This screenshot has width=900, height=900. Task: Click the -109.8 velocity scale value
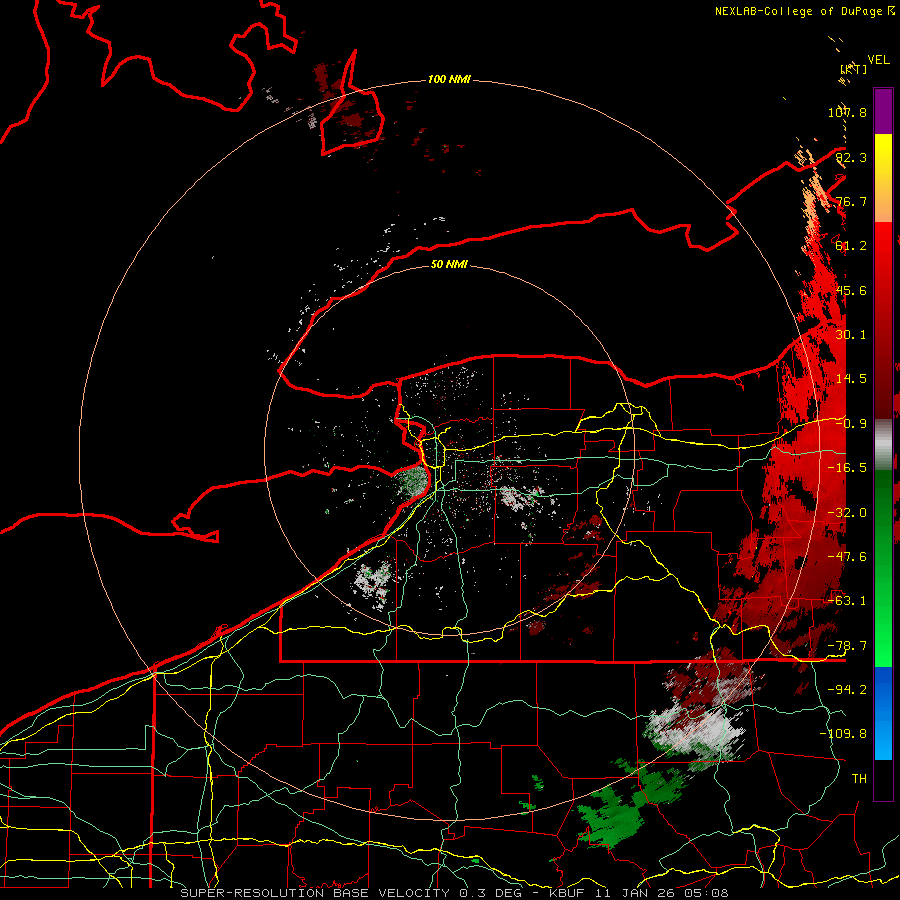coord(843,734)
